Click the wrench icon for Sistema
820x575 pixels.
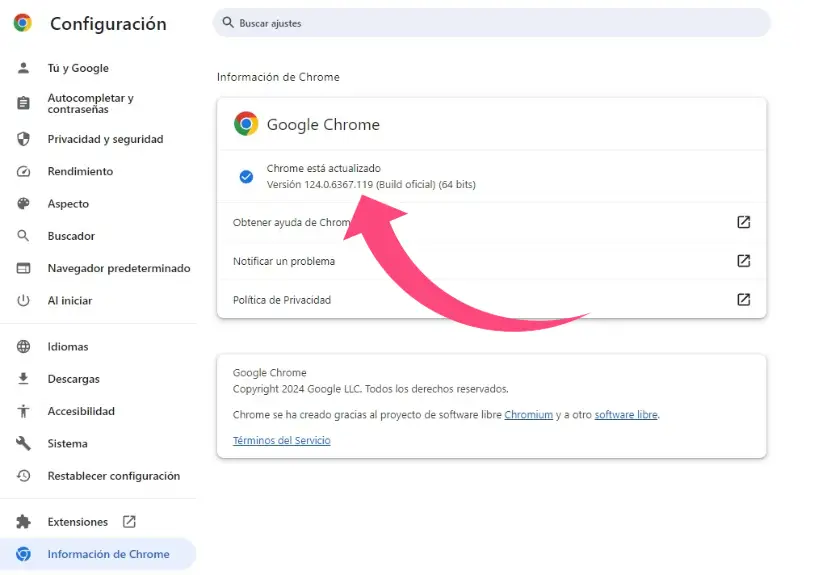tap(23, 443)
